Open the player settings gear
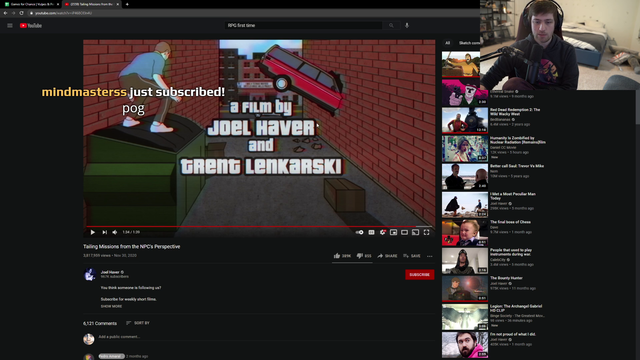Image resolution: width=640 pixels, height=360 pixels. (382, 232)
